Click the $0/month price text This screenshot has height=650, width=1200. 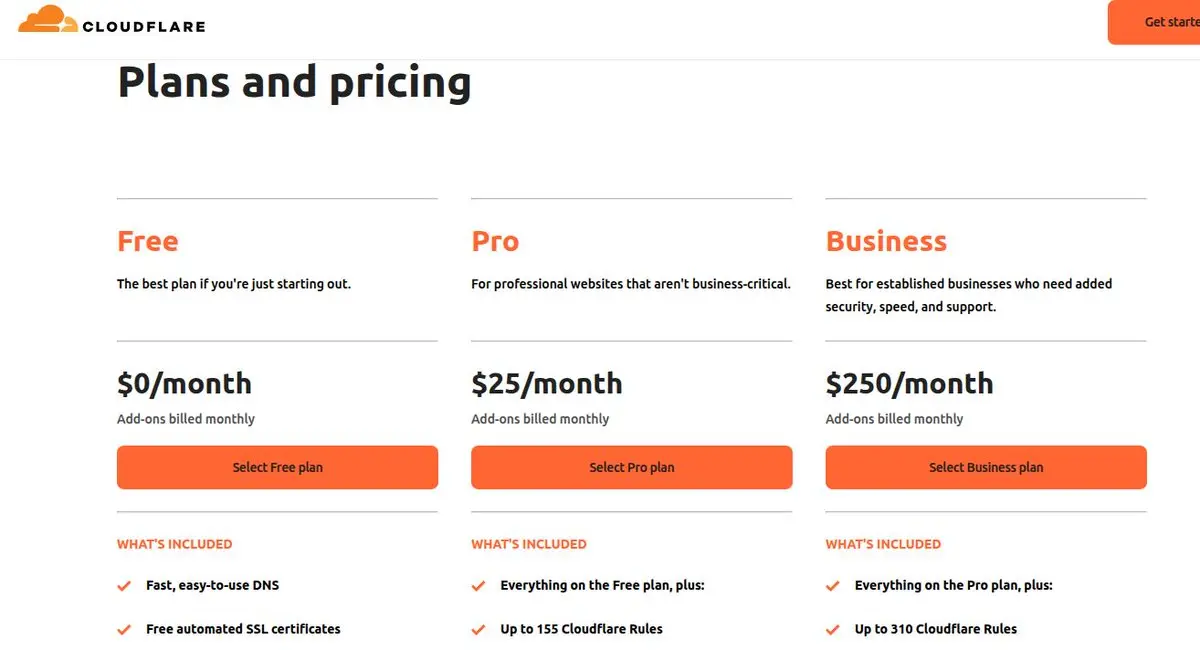click(184, 384)
